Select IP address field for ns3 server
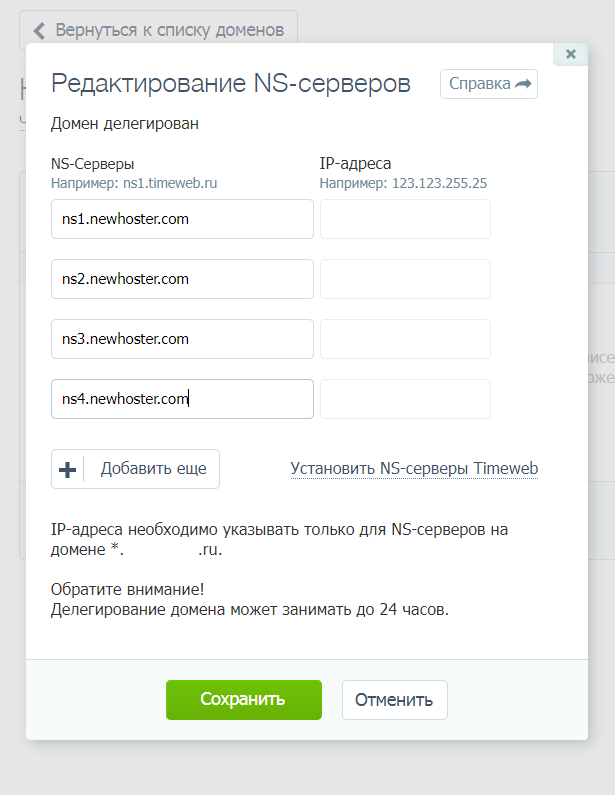 click(405, 339)
